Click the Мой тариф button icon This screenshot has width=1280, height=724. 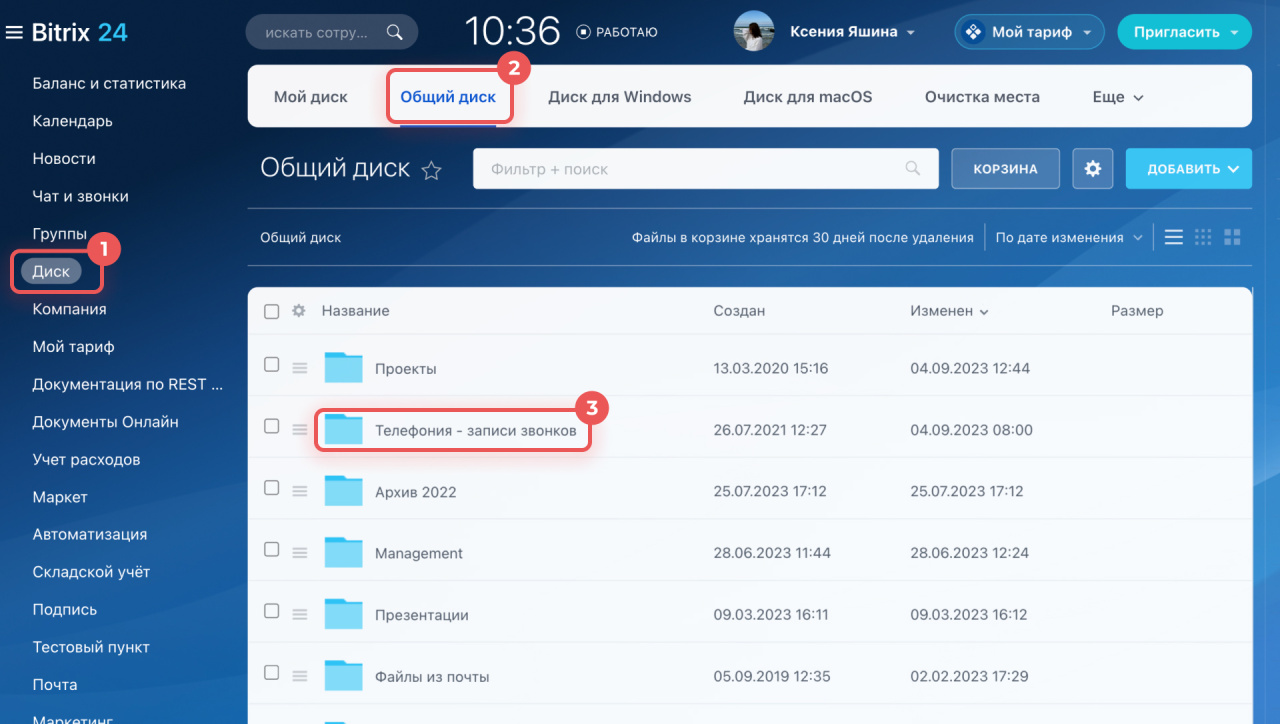pyautogui.click(x=972, y=32)
